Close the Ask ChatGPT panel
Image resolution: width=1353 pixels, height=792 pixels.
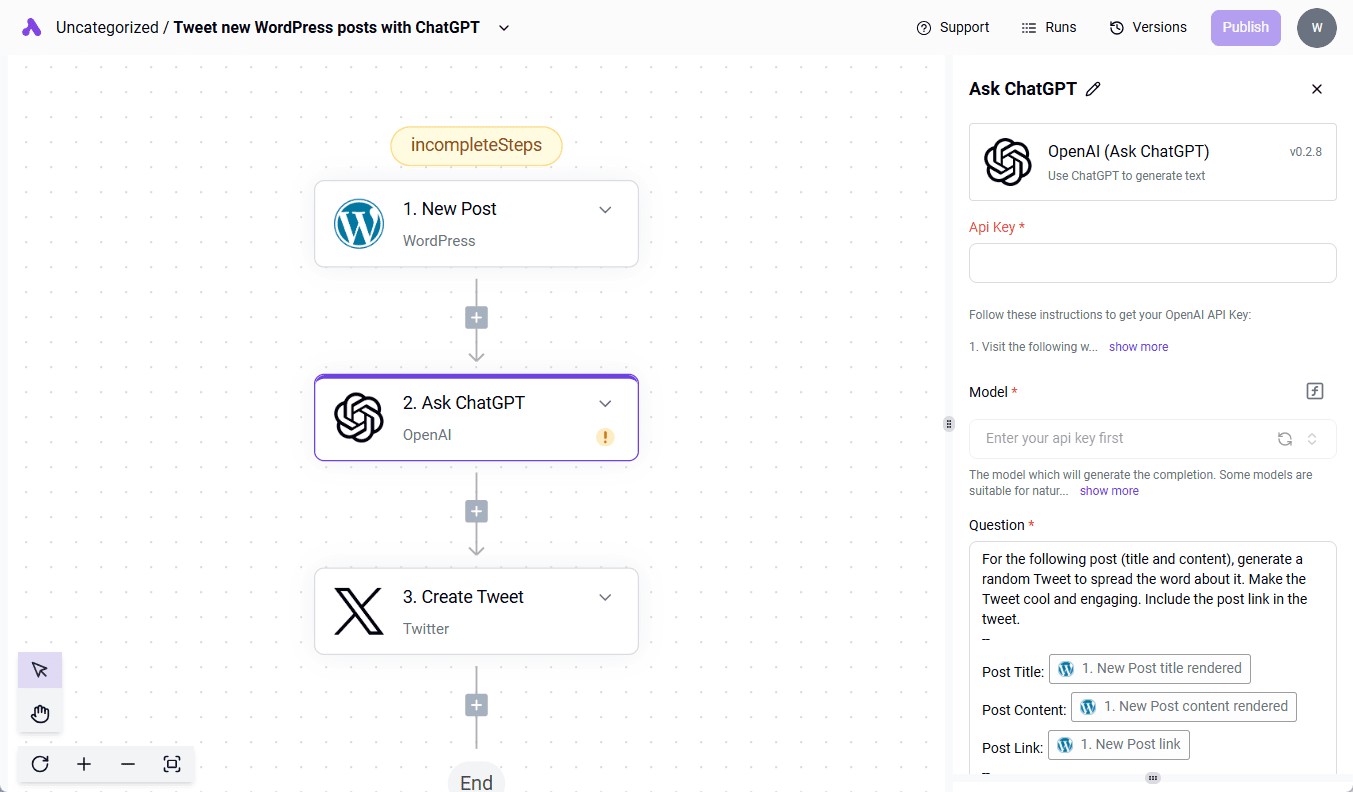(x=1317, y=89)
